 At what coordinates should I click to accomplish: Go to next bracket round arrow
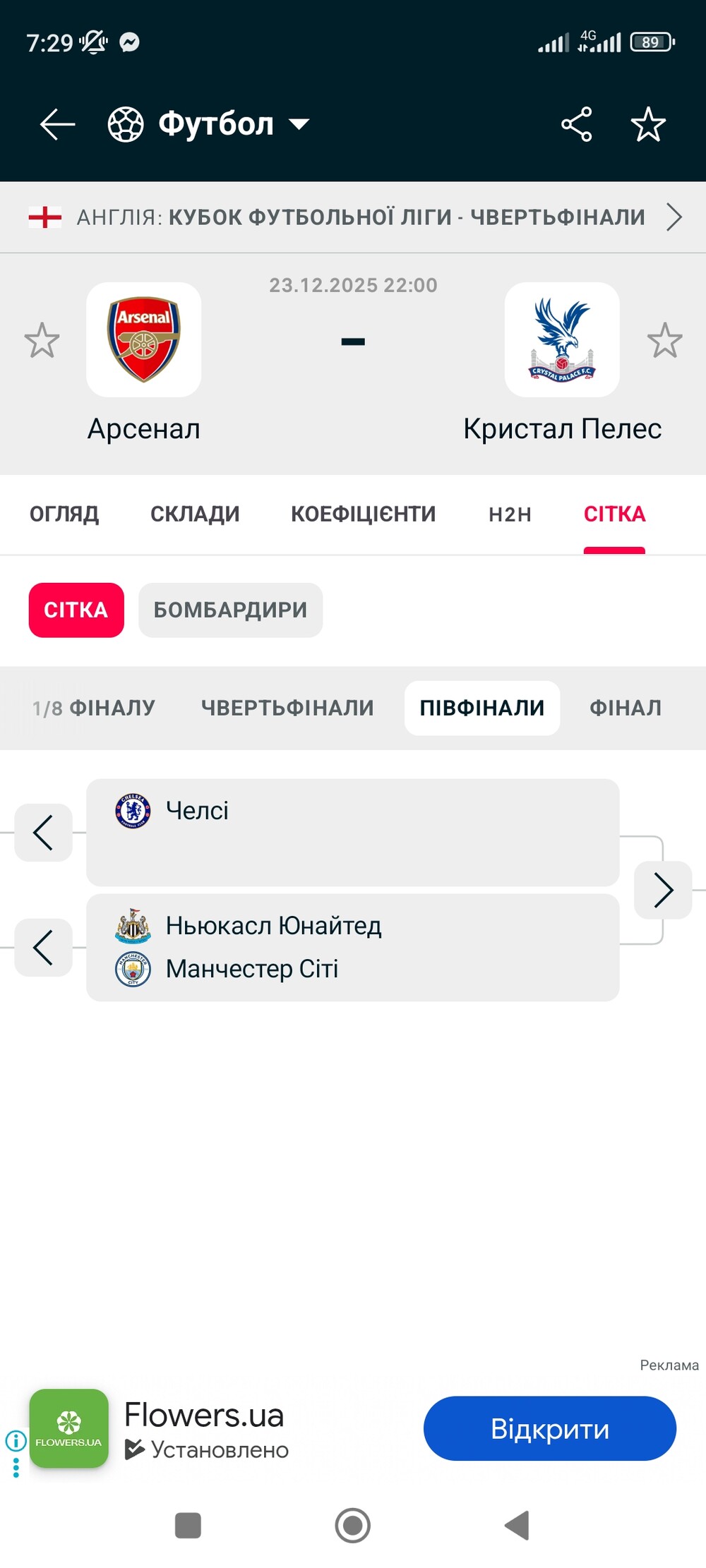pos(663,890)
